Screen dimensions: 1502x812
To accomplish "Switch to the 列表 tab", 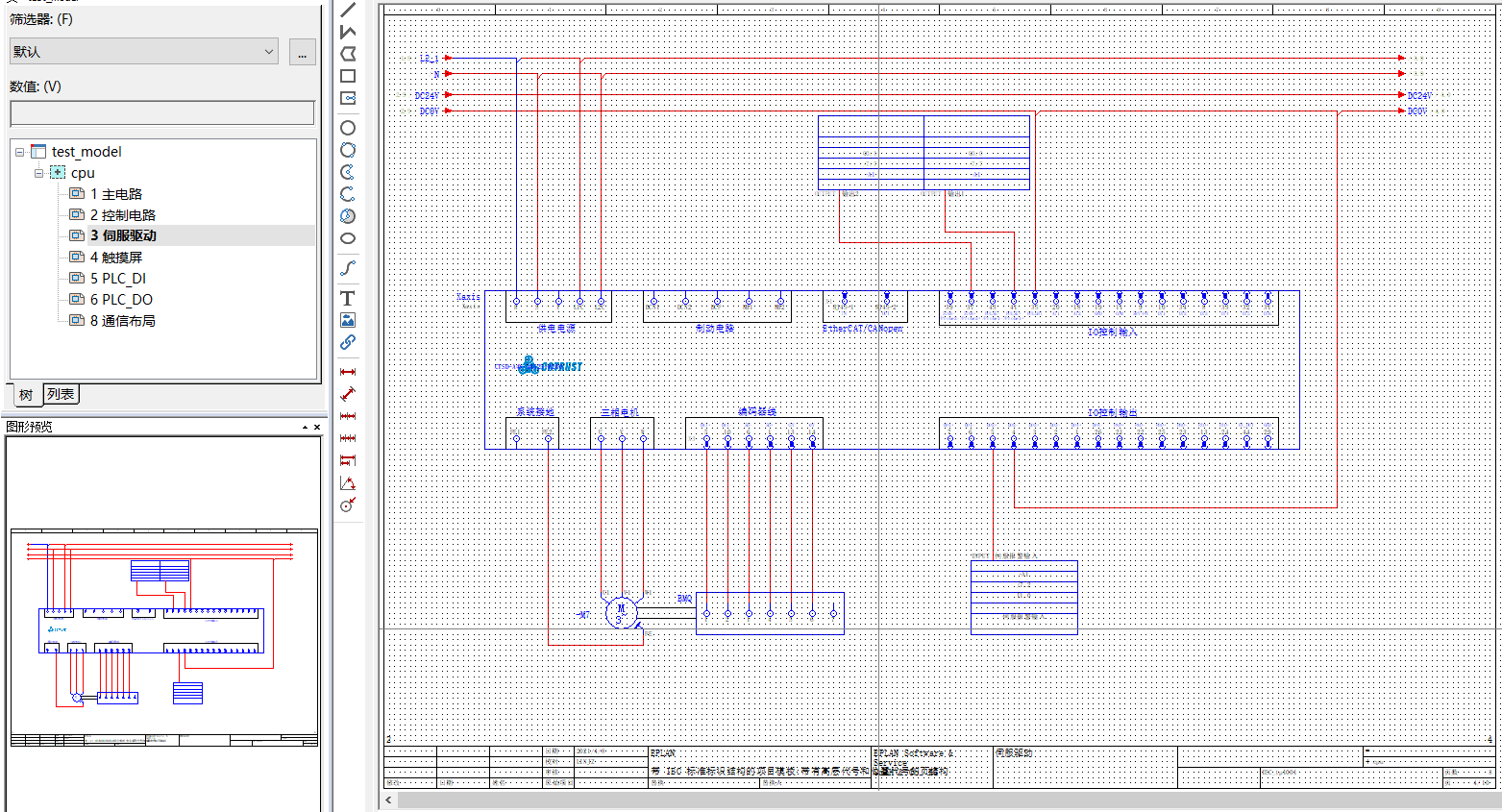I will tap(61, 394).
